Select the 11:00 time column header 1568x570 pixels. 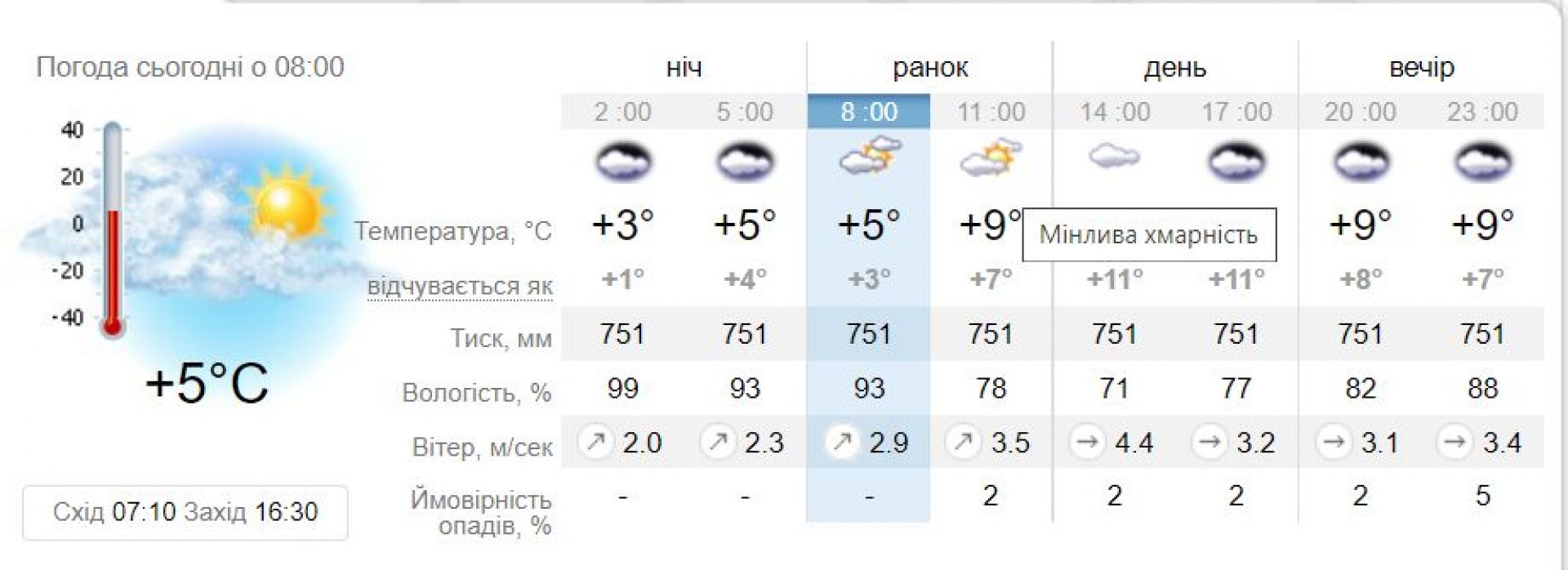(991, 111)
